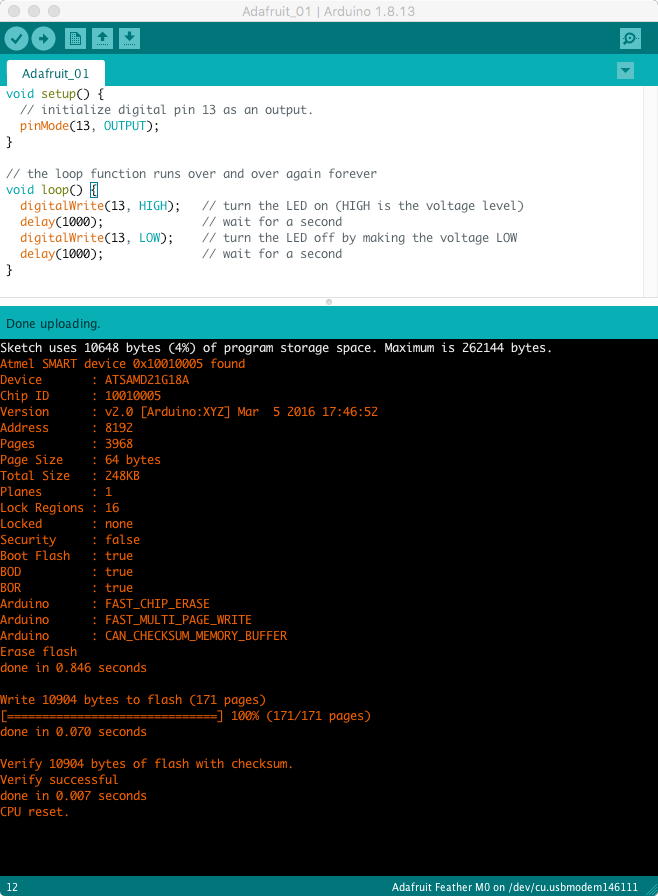Click the window title 'Adafruit_01 | Arduino 1.8.13'
Image resolution: width=658 pixels, height=896 pixels.
[x=328, y=11]
